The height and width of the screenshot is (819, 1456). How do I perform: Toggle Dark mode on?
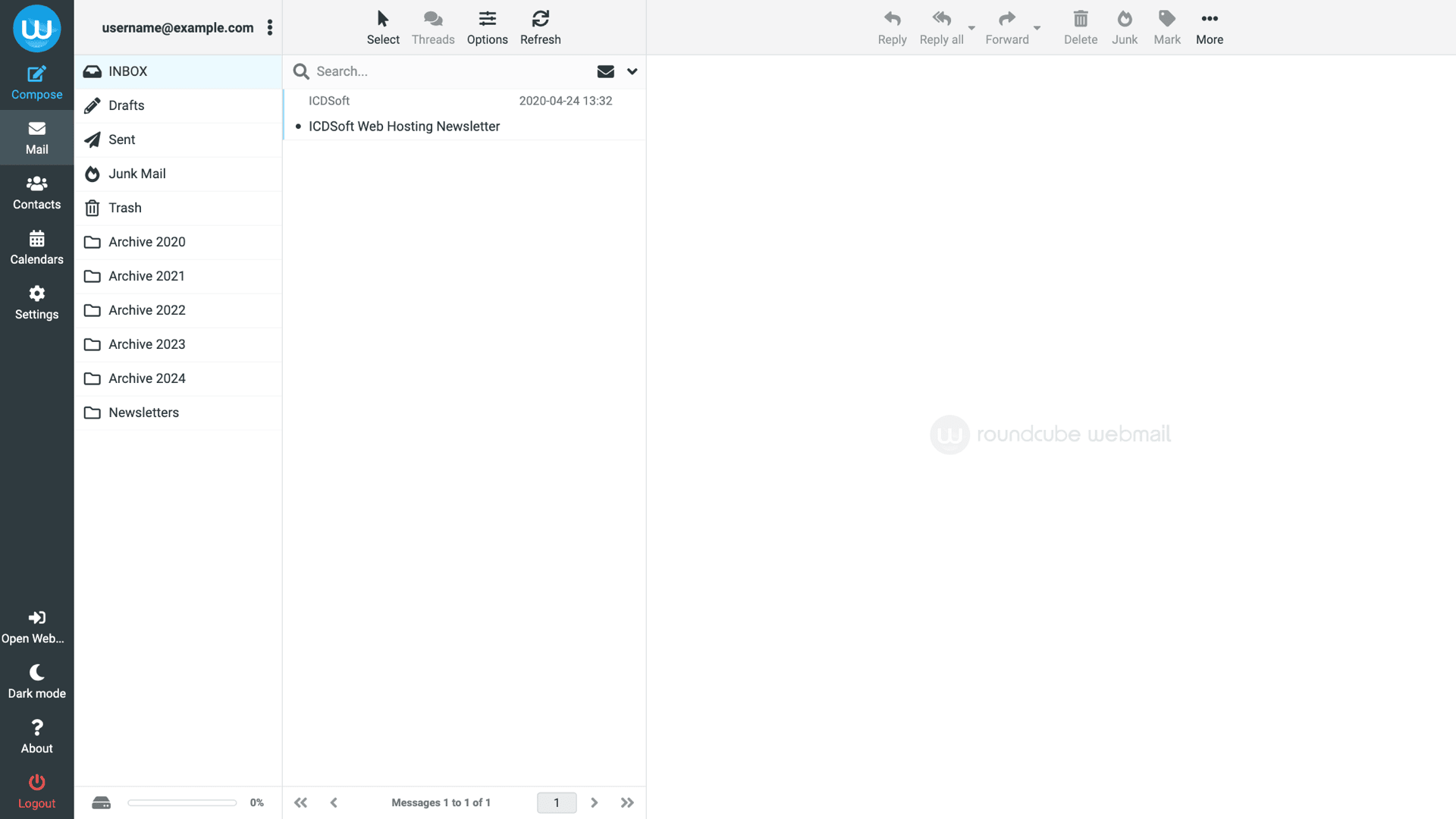tap(36, 681)
